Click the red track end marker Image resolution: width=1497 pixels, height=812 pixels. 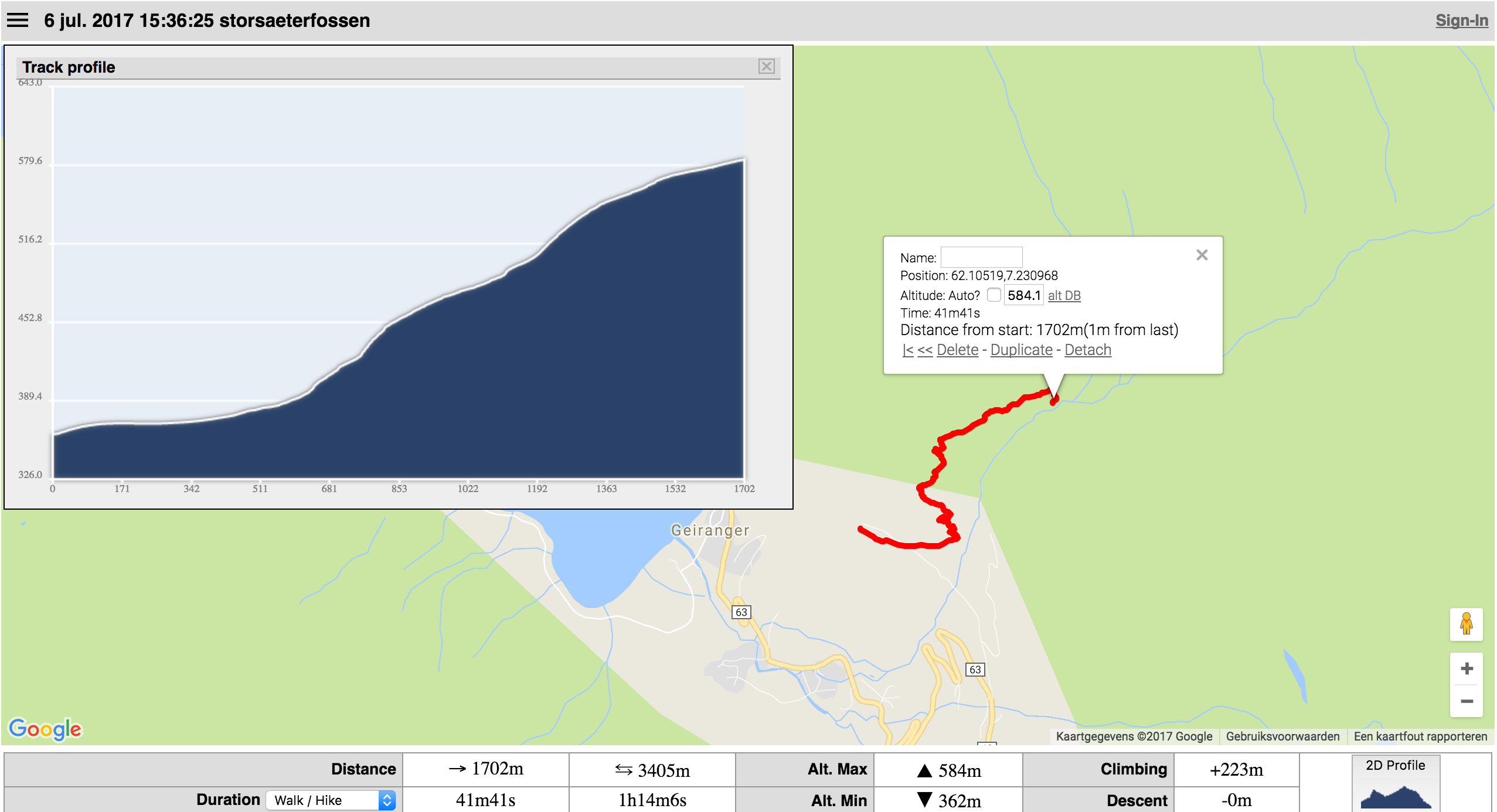pyautogui.click(x=1053, y=401)
